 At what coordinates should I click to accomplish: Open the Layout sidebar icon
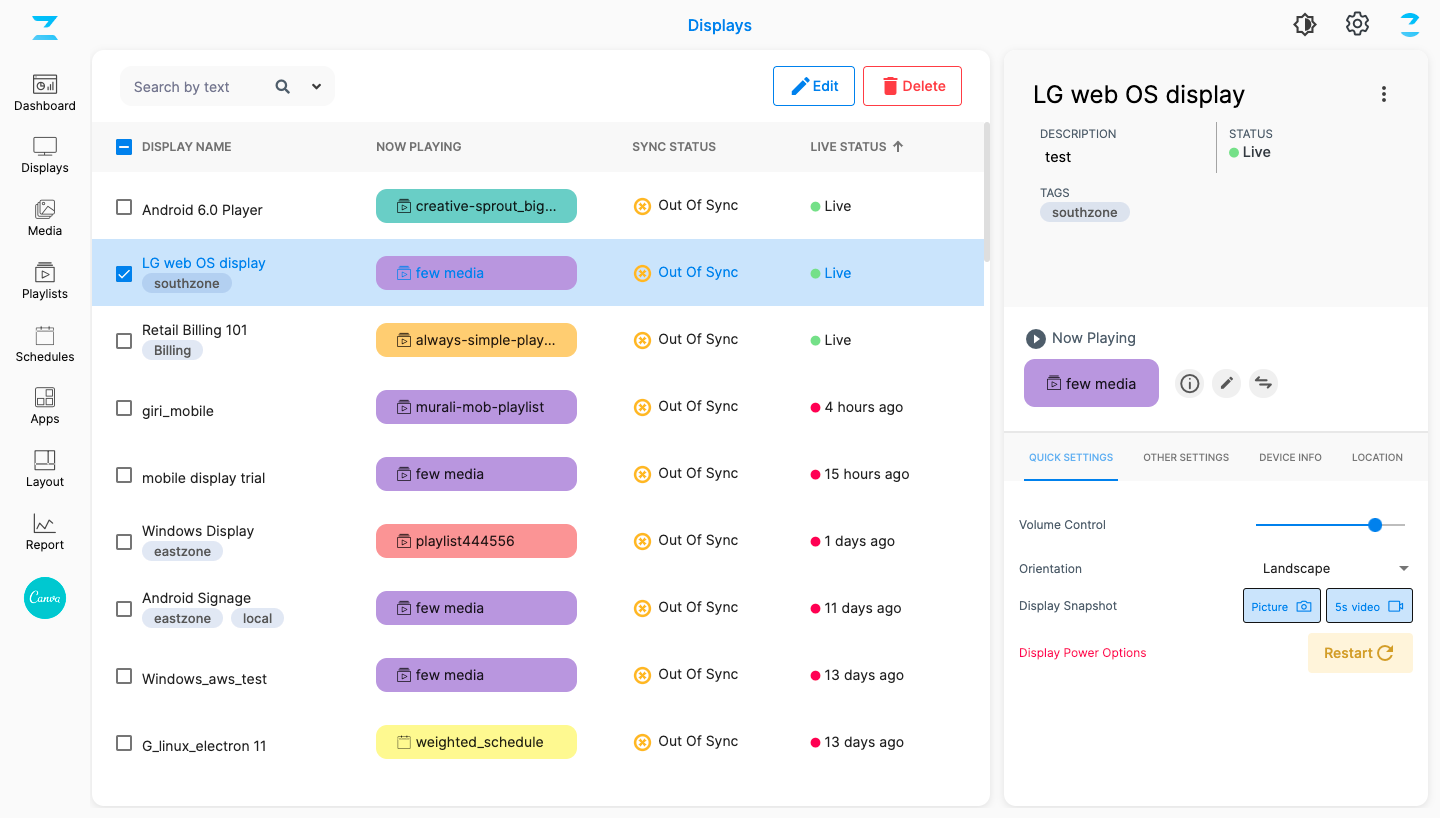coord(45,469)
